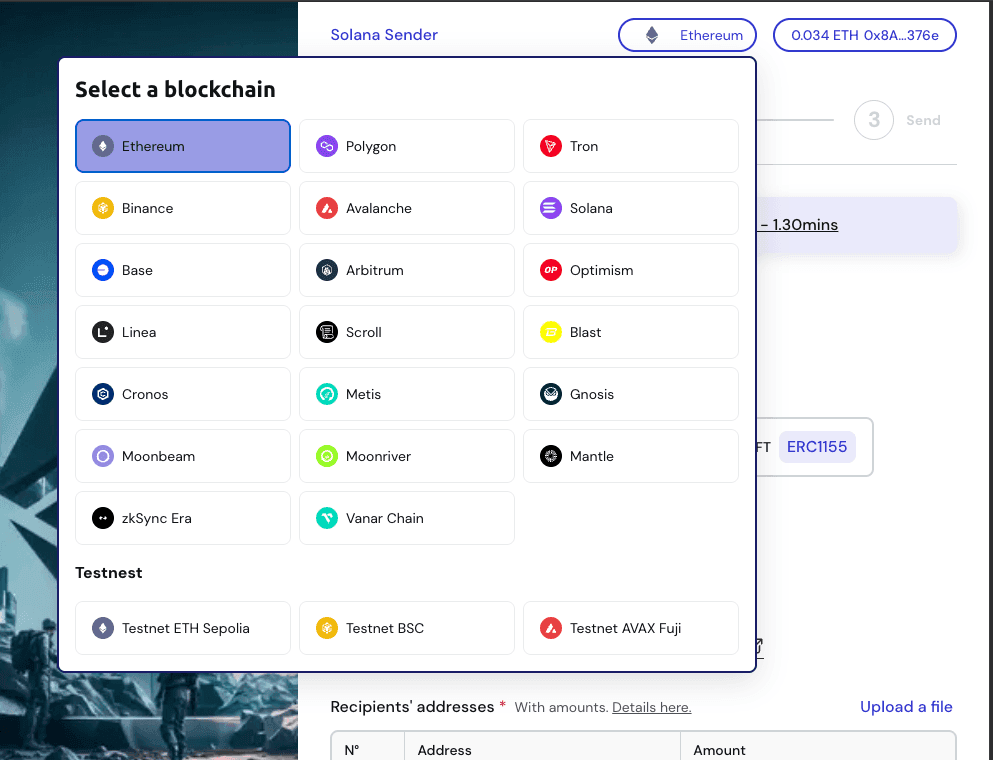Click the Ethereum icon in the header network selector
Image resolution: width=993 pixels, height=760 pixels.
coord(652,35)
